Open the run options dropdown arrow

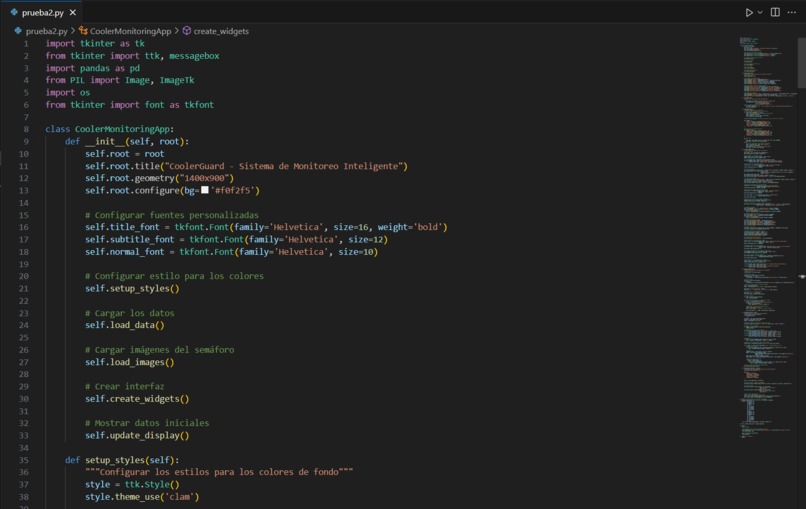coord(760,12)
